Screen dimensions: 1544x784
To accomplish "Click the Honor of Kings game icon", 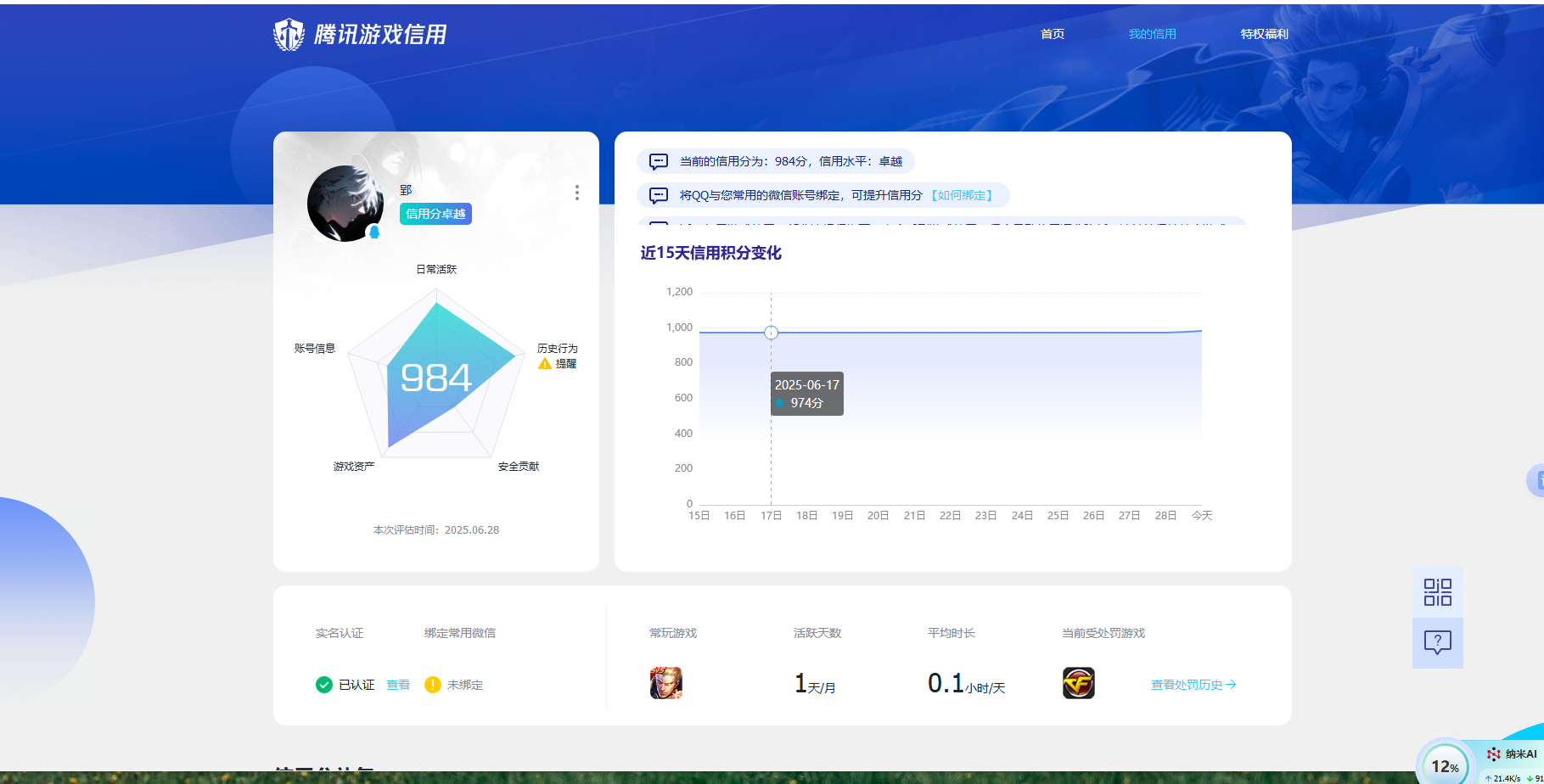I will [x=666, y=683].
